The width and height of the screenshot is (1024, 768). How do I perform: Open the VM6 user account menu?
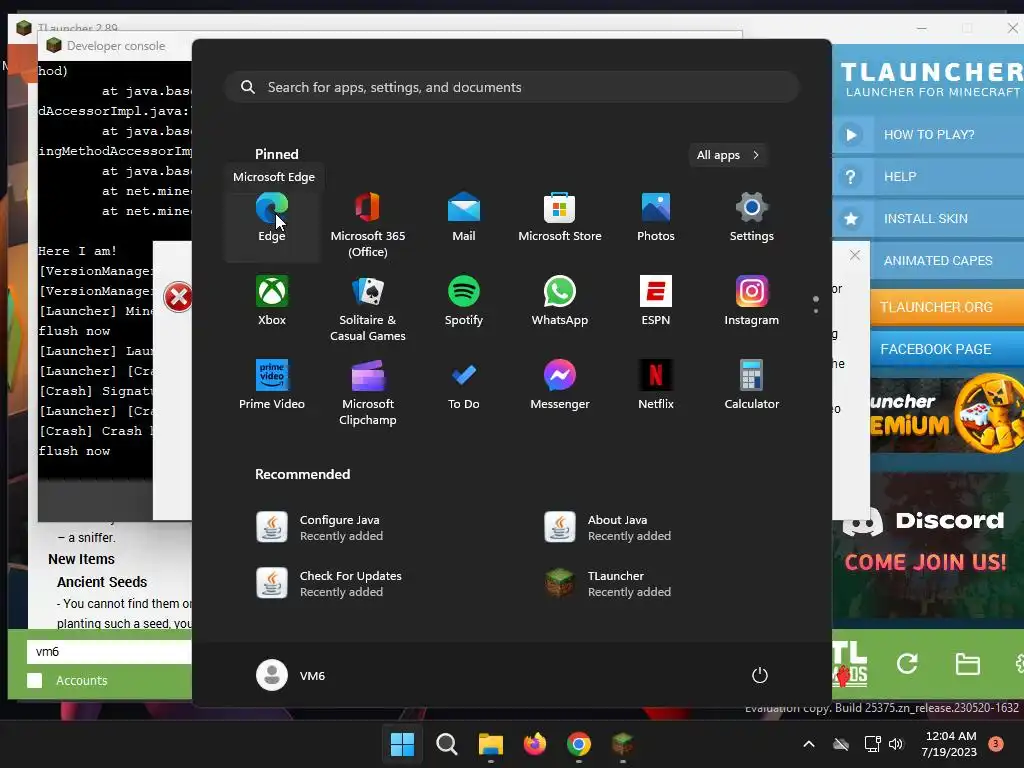tap(291, 675)
